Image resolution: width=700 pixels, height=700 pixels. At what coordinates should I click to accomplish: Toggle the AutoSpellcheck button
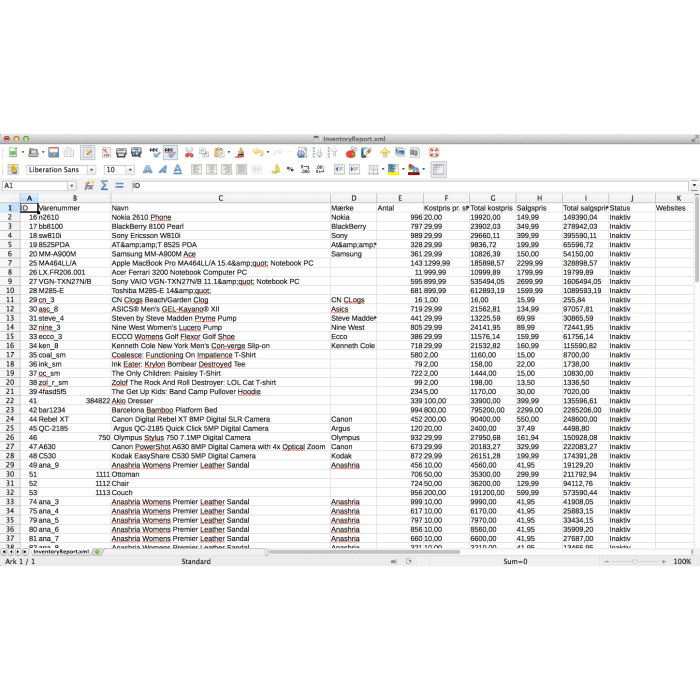click(170, 153)
